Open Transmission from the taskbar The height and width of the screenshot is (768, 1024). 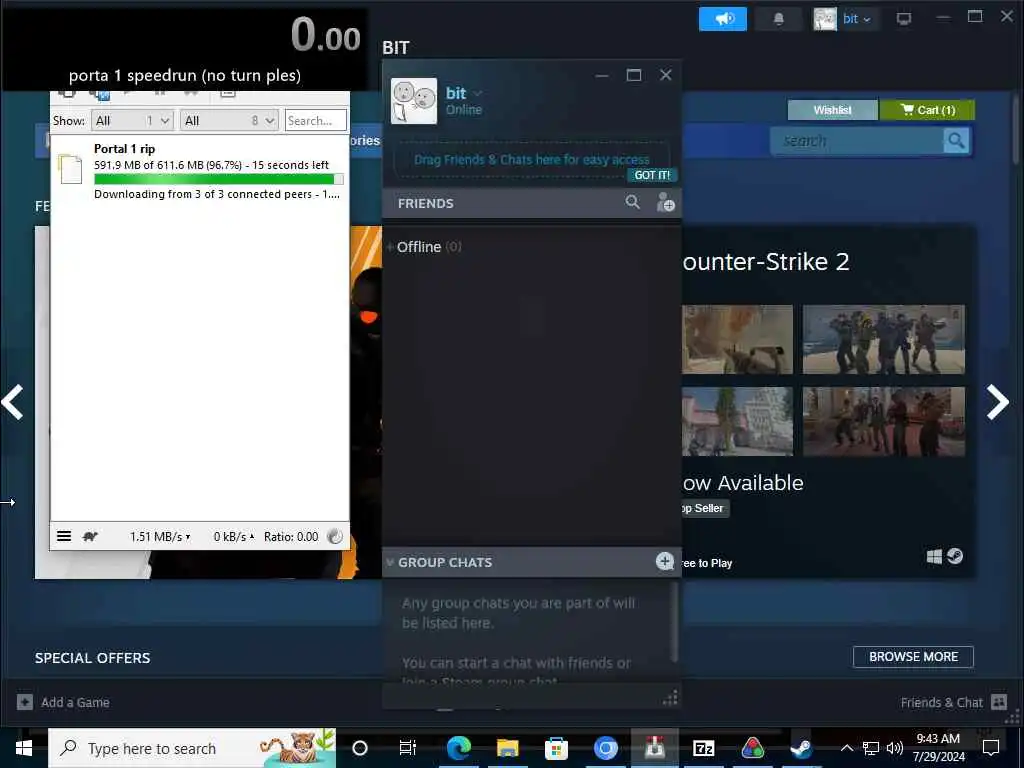654,748
